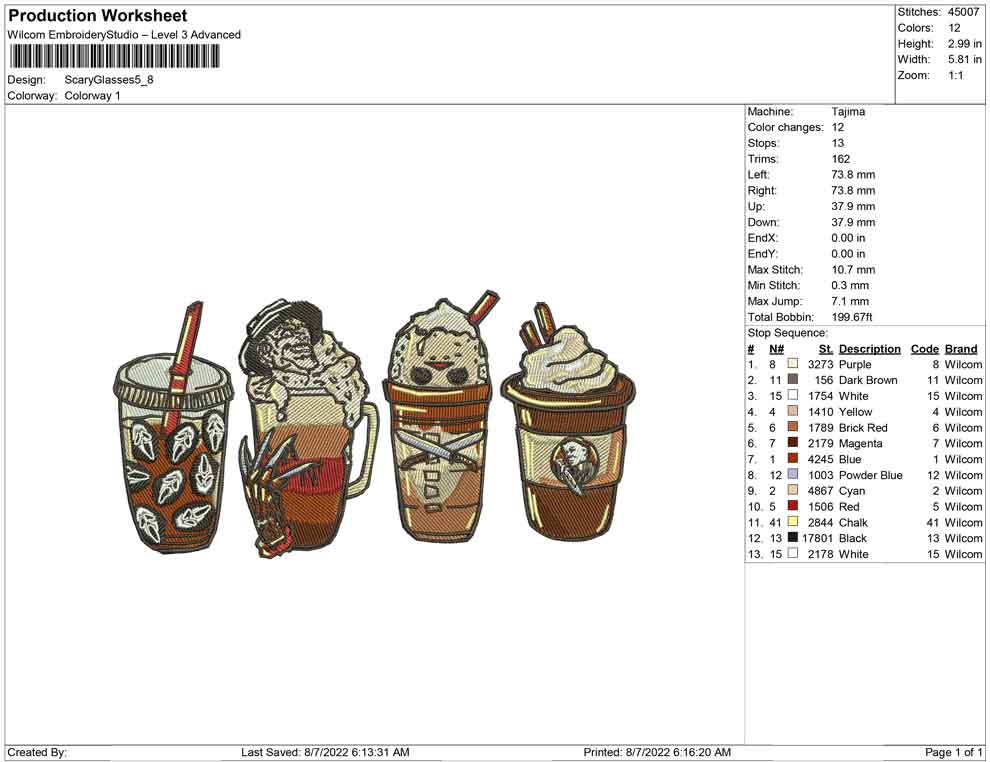The image size is (990, 762).
Task: Click the Brand column header
Action: (961, 348)
